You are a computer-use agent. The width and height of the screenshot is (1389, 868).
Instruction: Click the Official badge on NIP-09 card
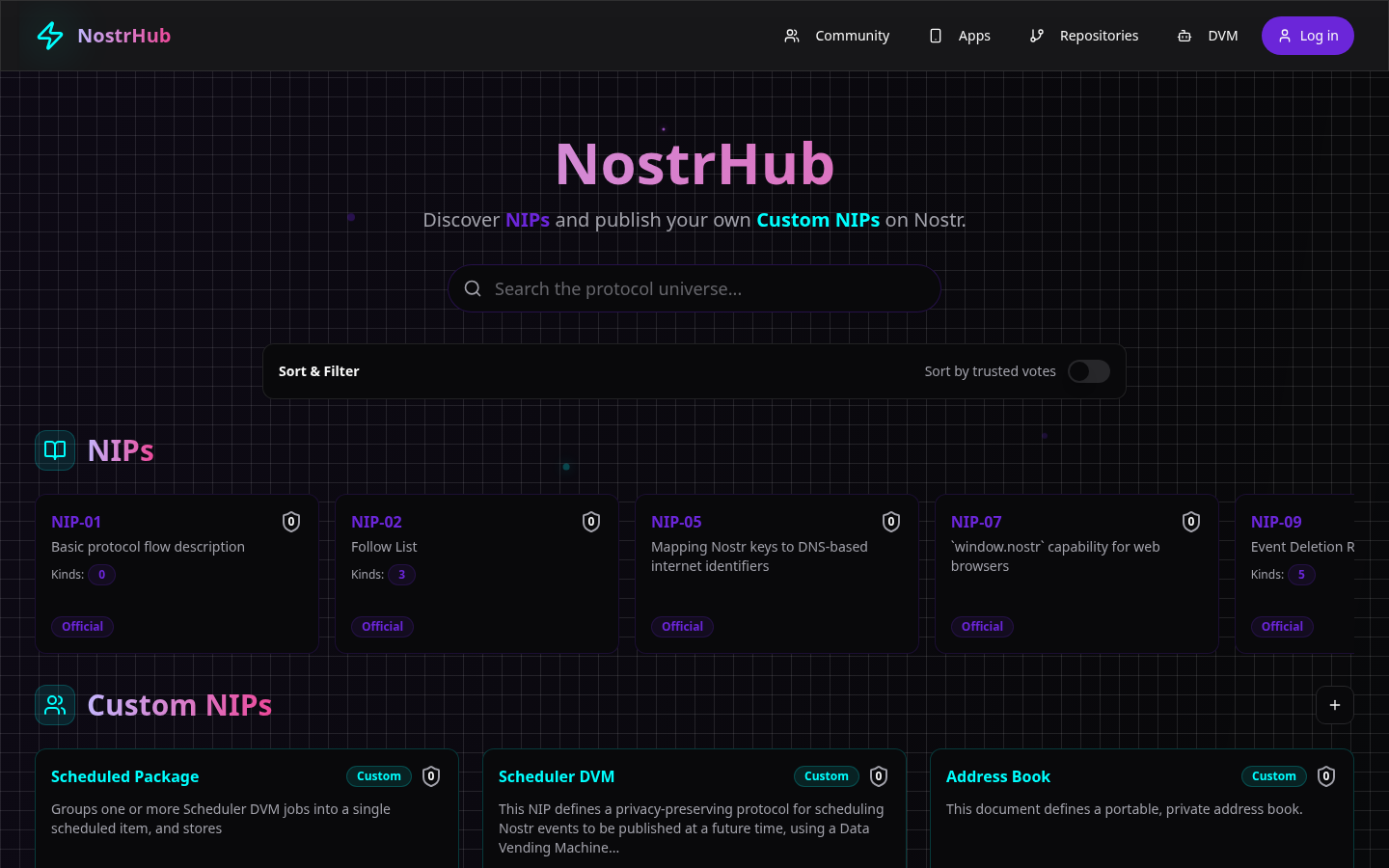click(x=1283, y=627)
